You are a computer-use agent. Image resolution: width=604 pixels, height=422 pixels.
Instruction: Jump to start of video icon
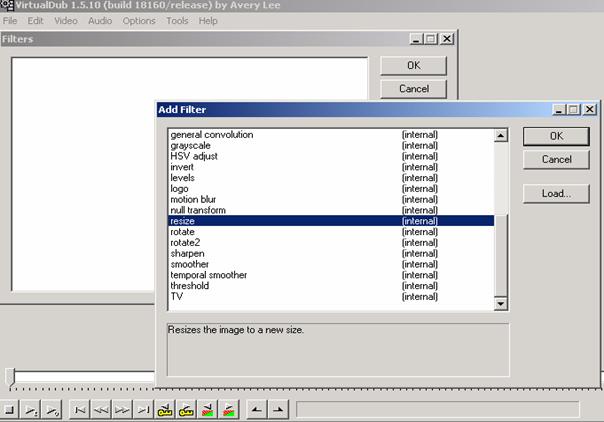(x=81, y=409)
